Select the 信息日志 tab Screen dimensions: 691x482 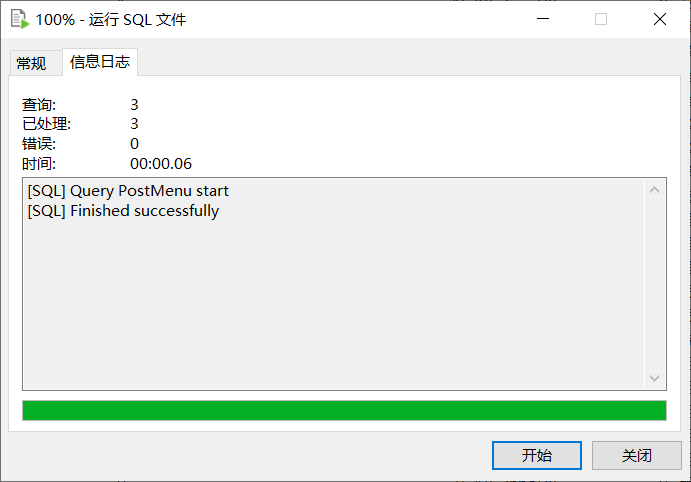100,62
